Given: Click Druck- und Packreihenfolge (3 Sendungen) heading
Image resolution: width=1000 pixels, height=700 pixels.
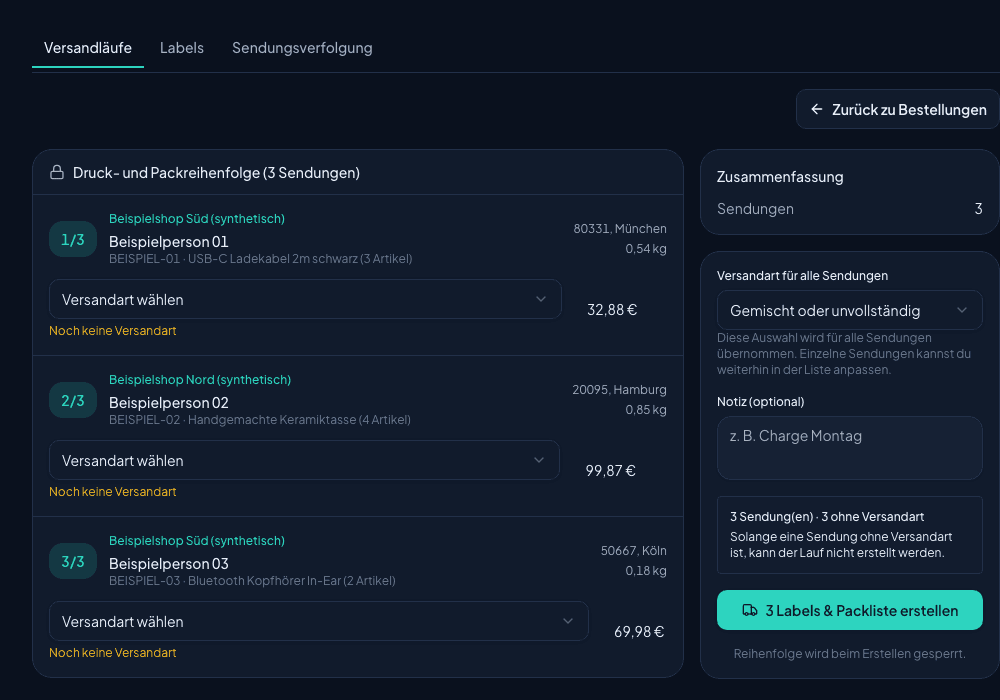Looking at the screenshot, I should point(216,173).
